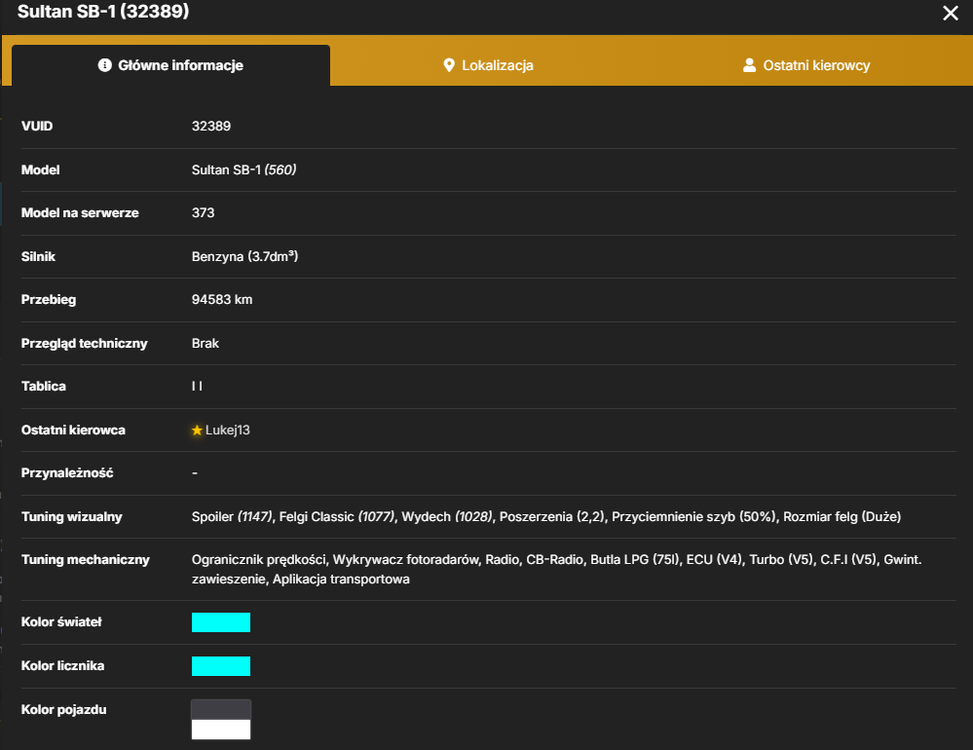
Task: Click Ogranicznik prędkości in Tuning mechaniczny
Action: coord(259,560)
